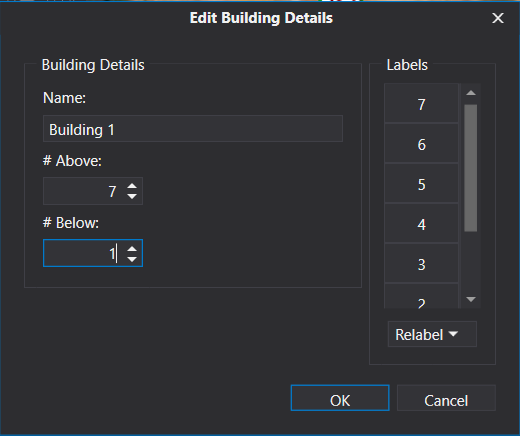The height and width of the screenshot is (436, 520).
Task: Select label 4 in the Labels list
Action: coord(421,223)
